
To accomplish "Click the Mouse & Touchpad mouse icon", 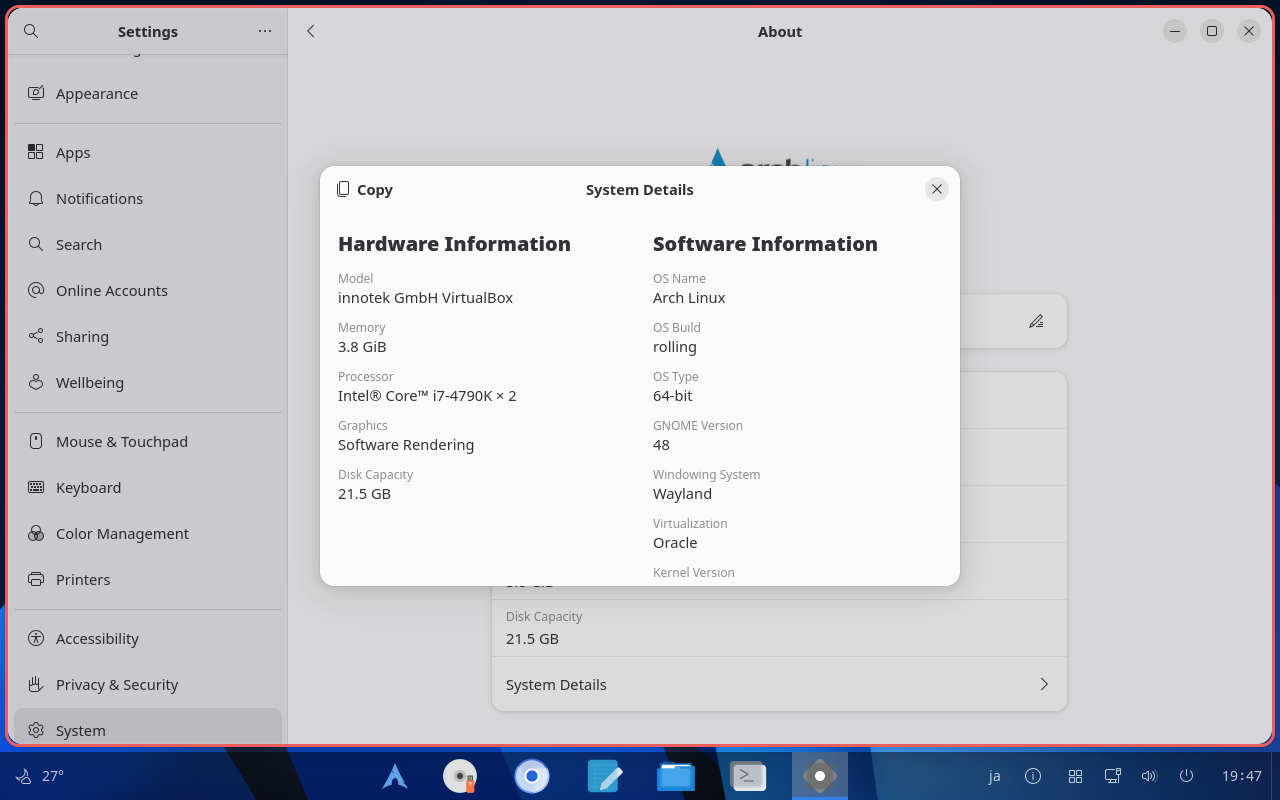I will point(36,441).
